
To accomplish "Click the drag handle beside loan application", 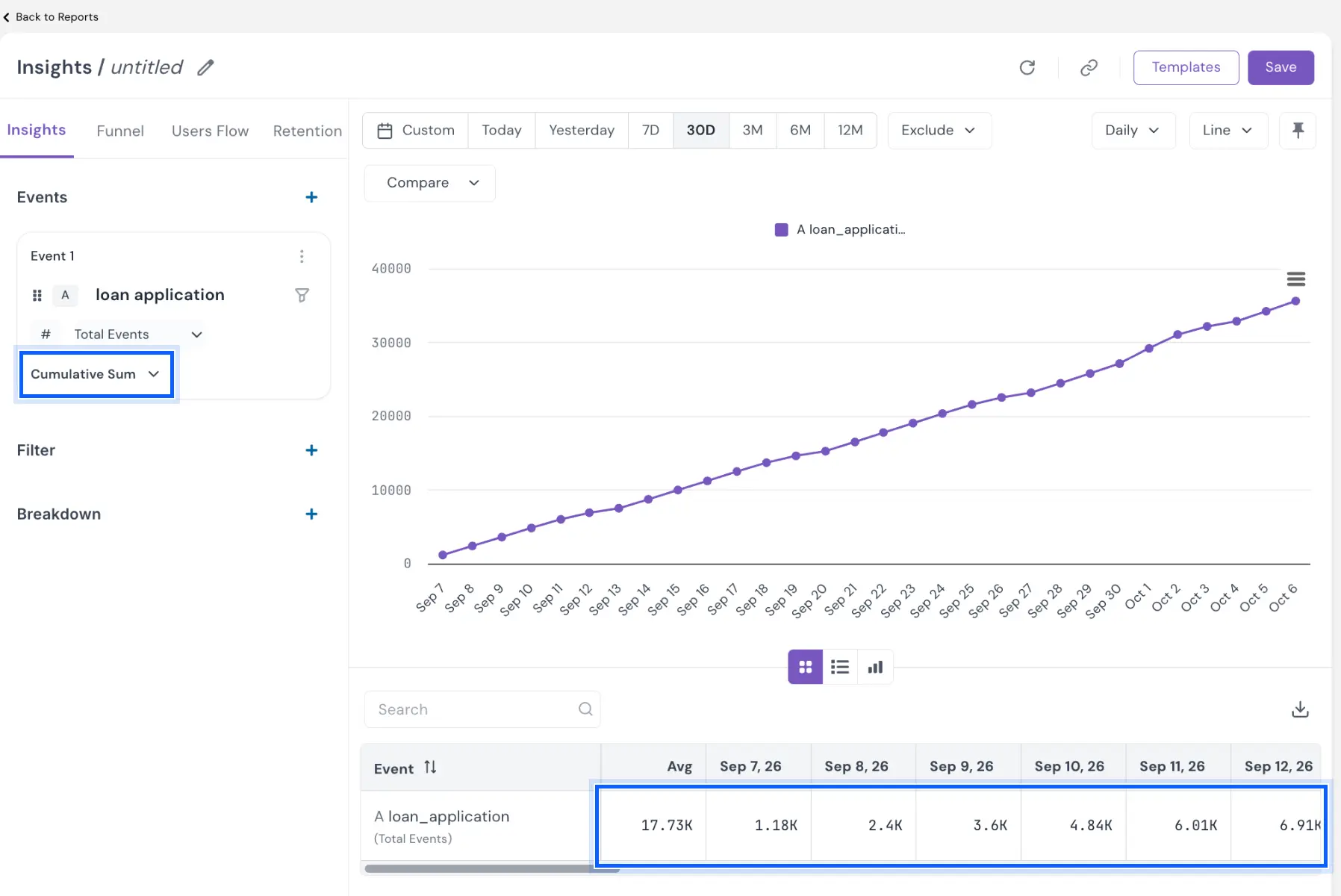I will point(37,296).
